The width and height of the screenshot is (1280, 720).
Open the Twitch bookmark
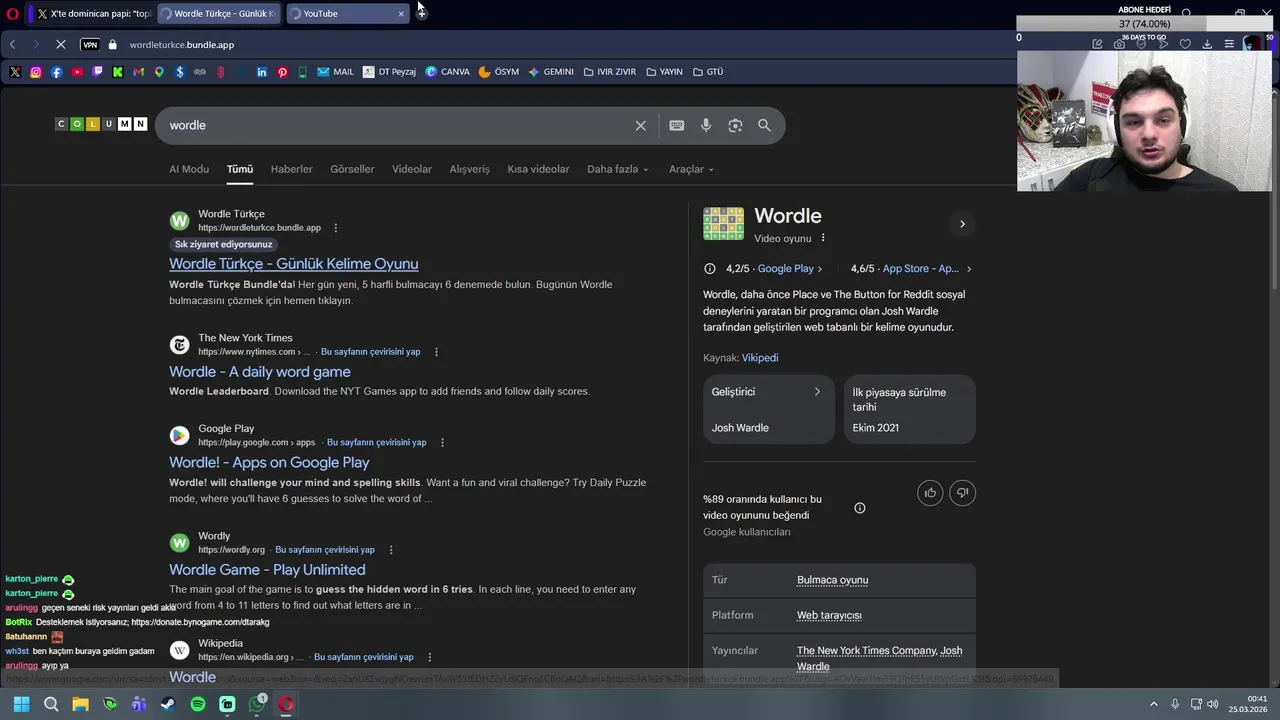[97, 72]
